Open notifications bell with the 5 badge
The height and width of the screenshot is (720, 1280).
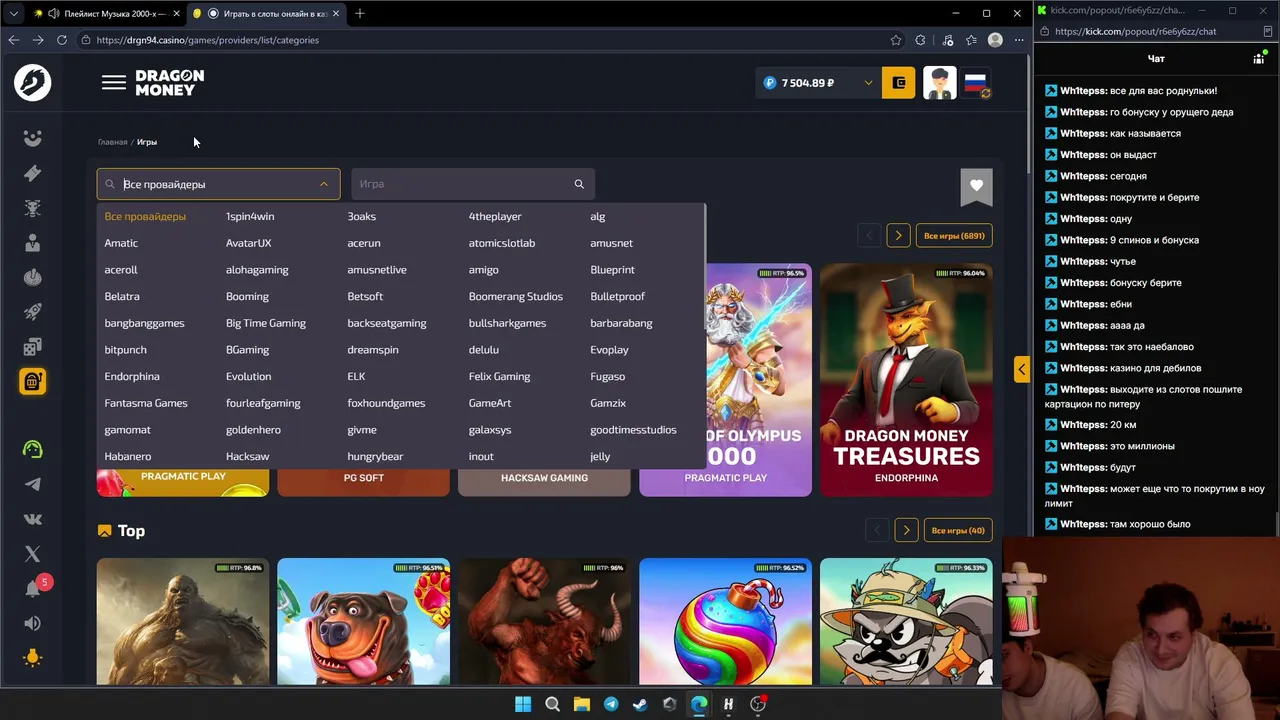pyautogui.click(x=34, y=588)
